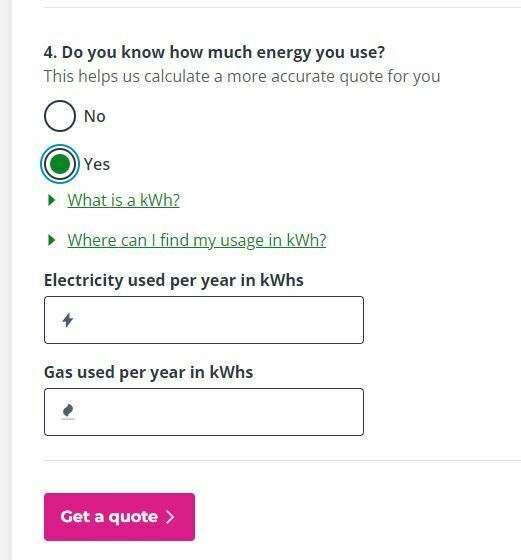The height and width of the screenshot is (560, 521).
Task: Click the chevron arrow inside Get a quote
Action: (170, 517)
